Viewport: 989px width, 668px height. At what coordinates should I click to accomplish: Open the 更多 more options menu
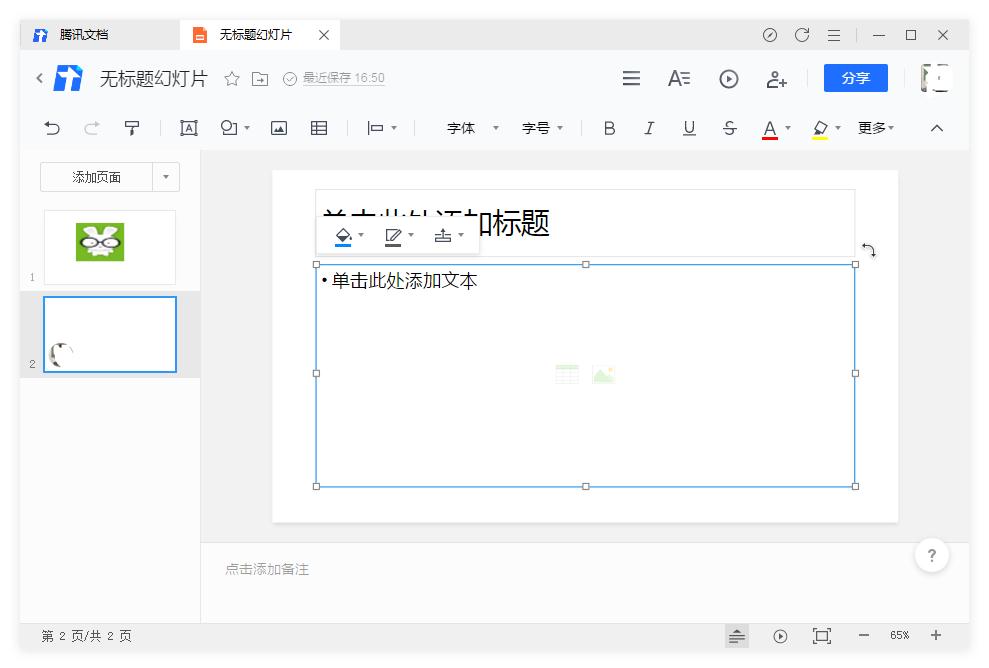(875, 128)
